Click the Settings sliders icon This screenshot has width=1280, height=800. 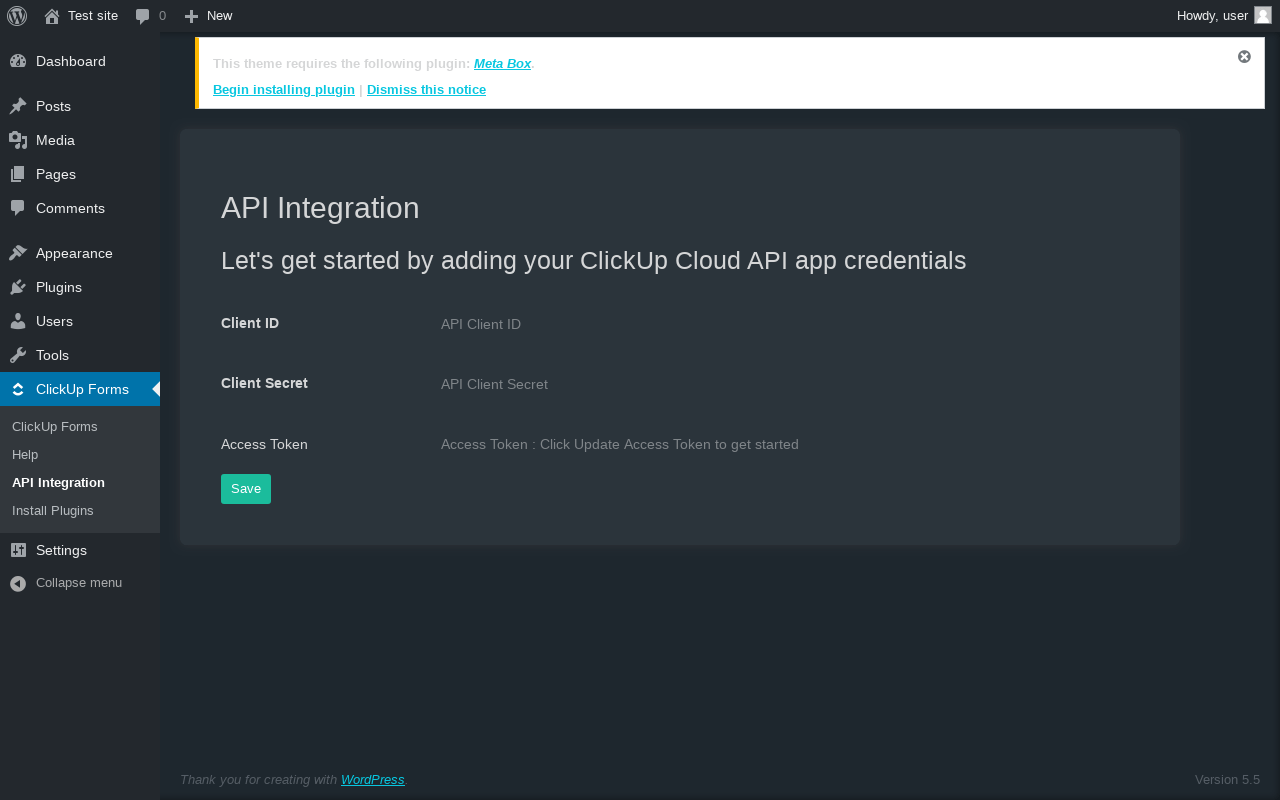[18, 550]
